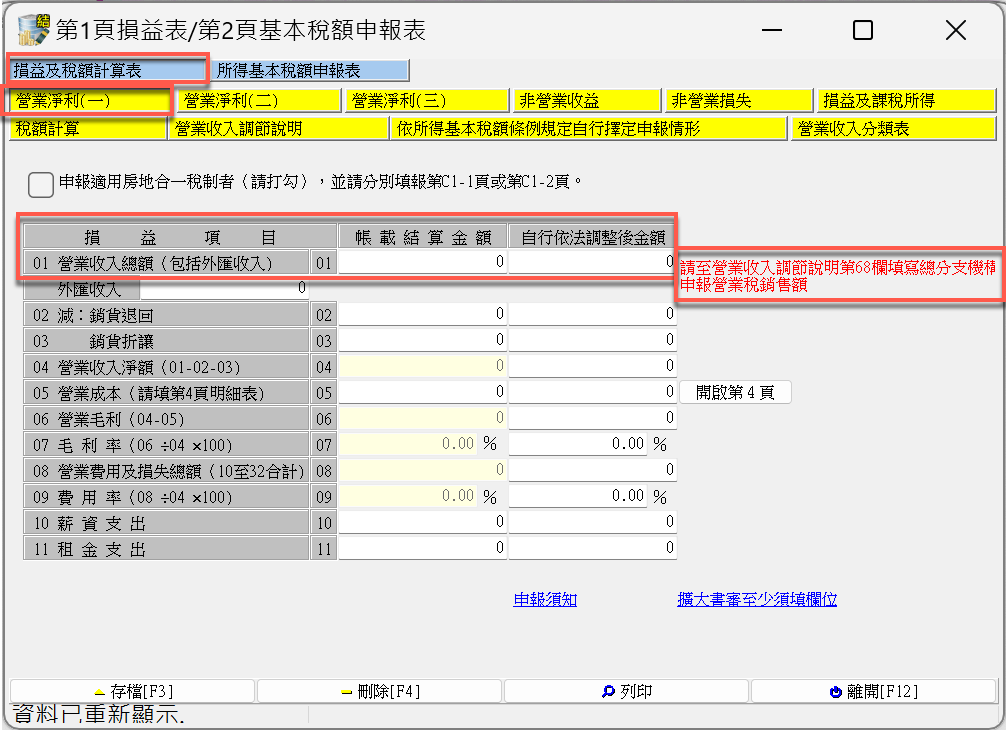Check the 申報適用房地合一稅制者 checkbox

tap(40, 184)
